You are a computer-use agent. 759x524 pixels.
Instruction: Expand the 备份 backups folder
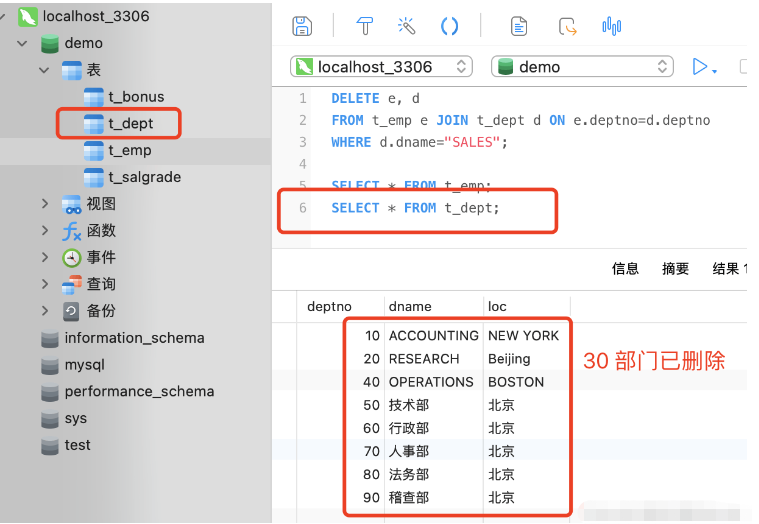pos(45,310)
